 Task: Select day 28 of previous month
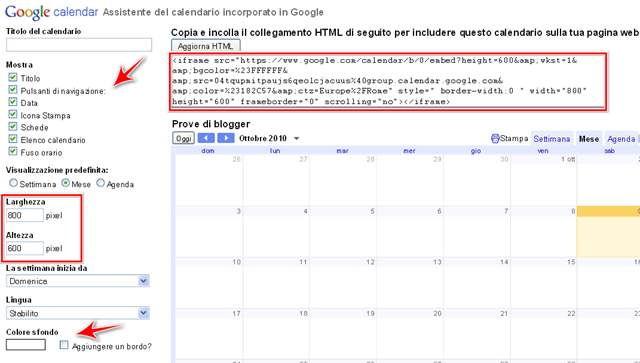tap(370, 159)
